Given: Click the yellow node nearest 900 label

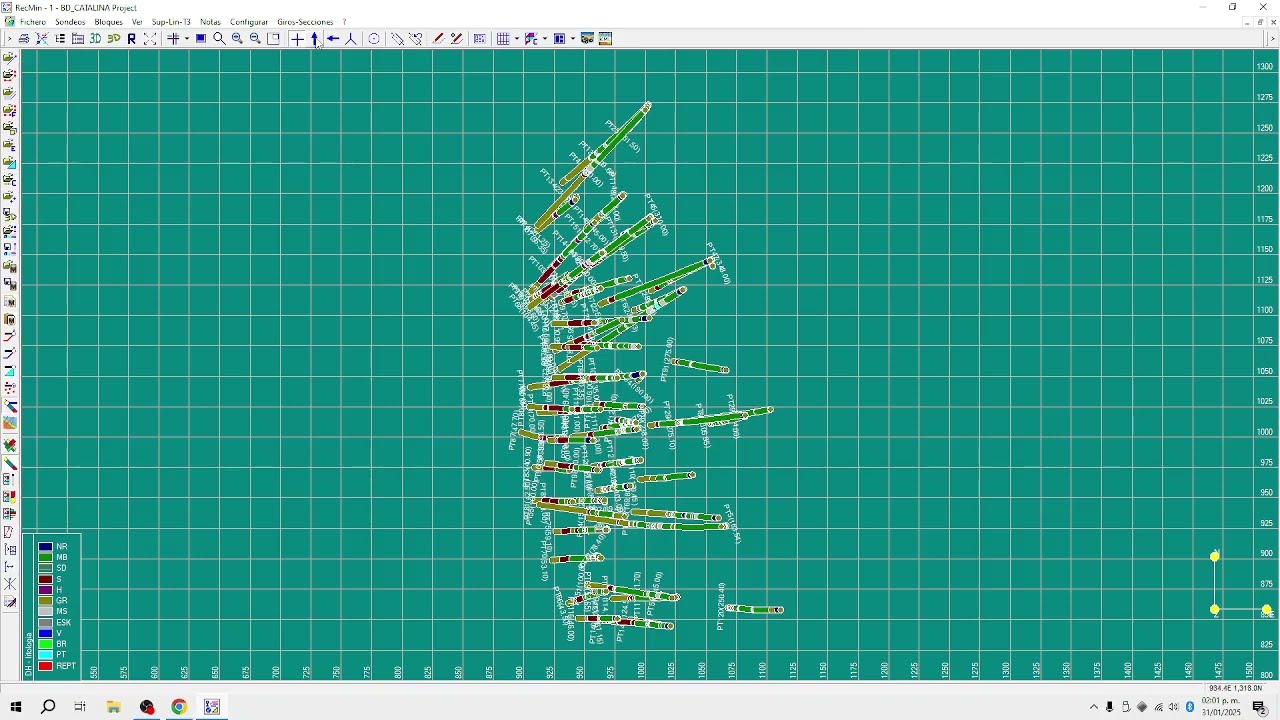Looking at the screenshot, I should [x=1215, y=556].
